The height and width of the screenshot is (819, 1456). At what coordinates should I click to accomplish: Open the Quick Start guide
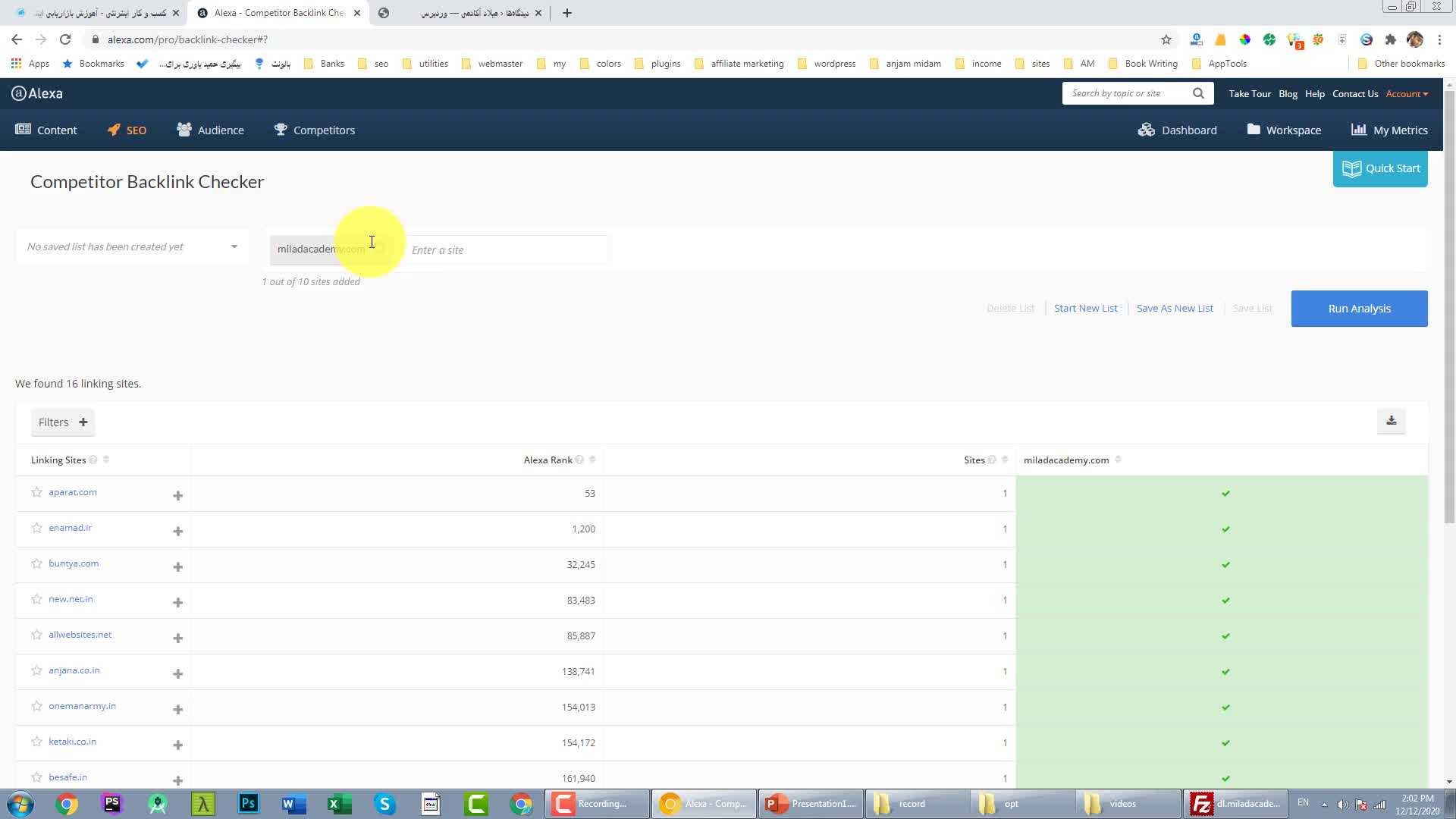pyautogui.click(x=1380, y=168)
